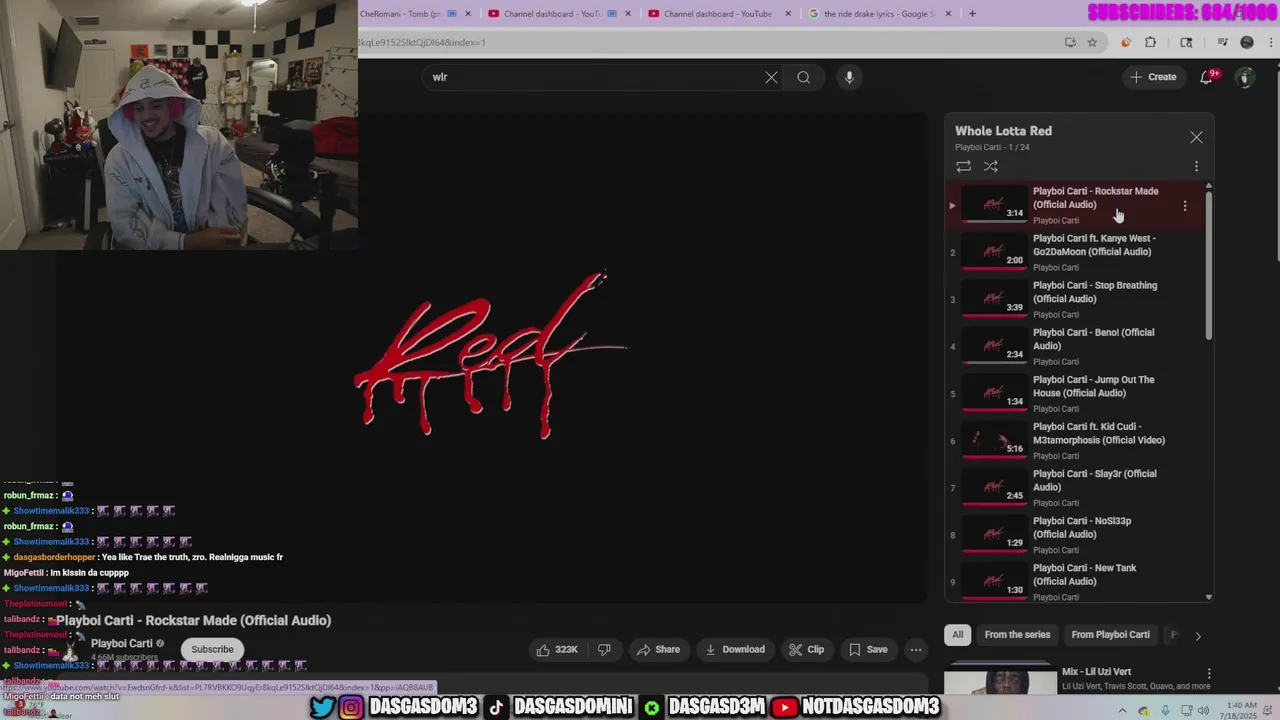Clear the YouTube search box text

pos(771,77)
